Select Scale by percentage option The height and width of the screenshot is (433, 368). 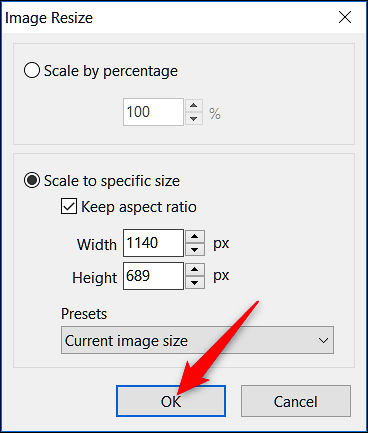click(x=32, y=70)
